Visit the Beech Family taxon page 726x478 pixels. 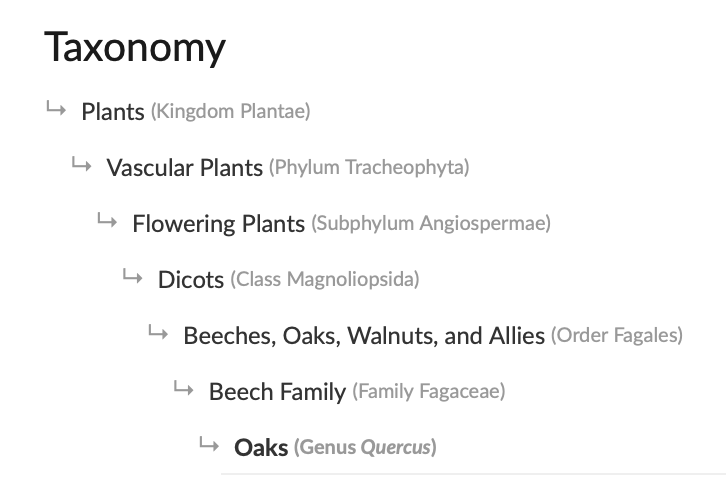coord(277,392)
